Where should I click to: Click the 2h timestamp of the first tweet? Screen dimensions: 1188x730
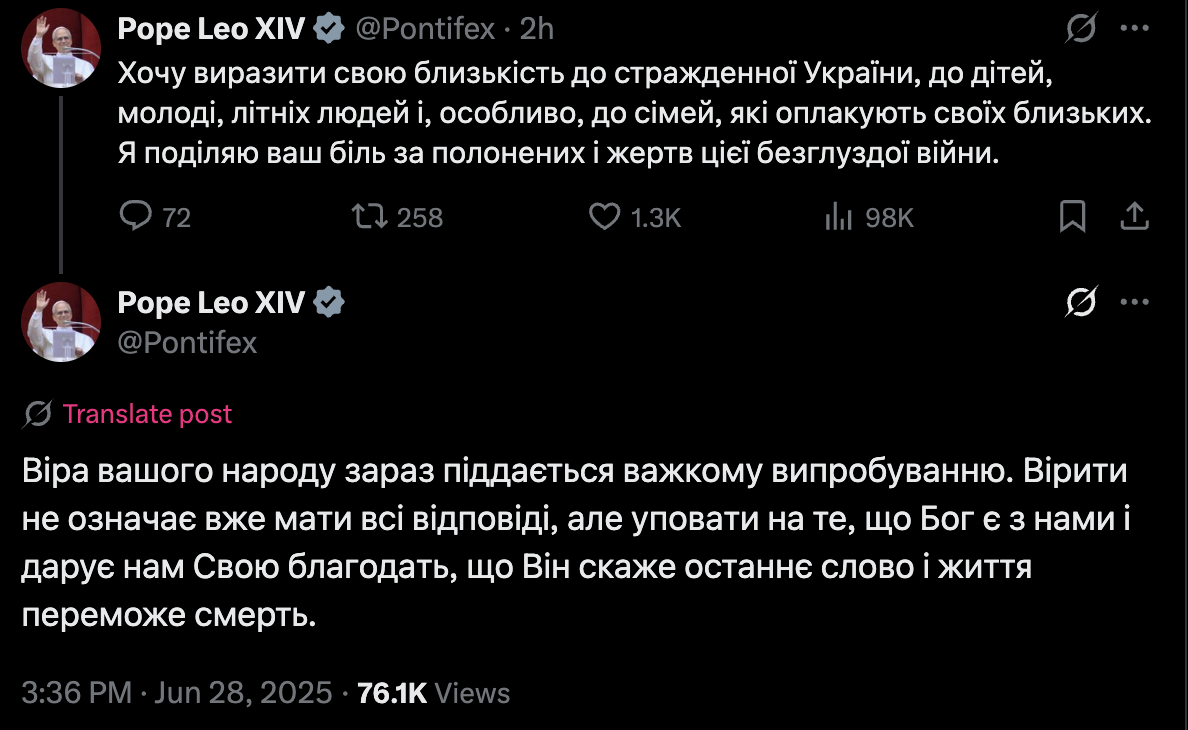[x=537, y=30]
